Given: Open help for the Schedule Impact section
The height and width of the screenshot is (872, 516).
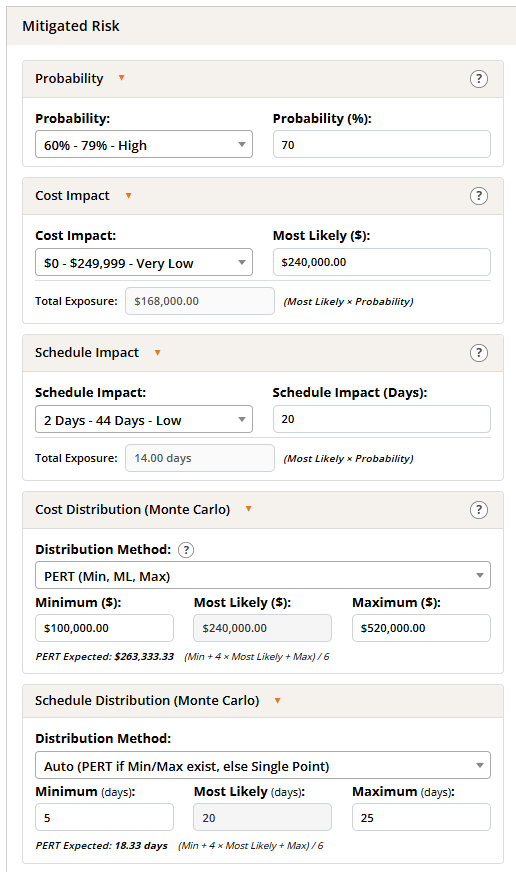Looking at the screenshot, I should (x=479, y=353).
